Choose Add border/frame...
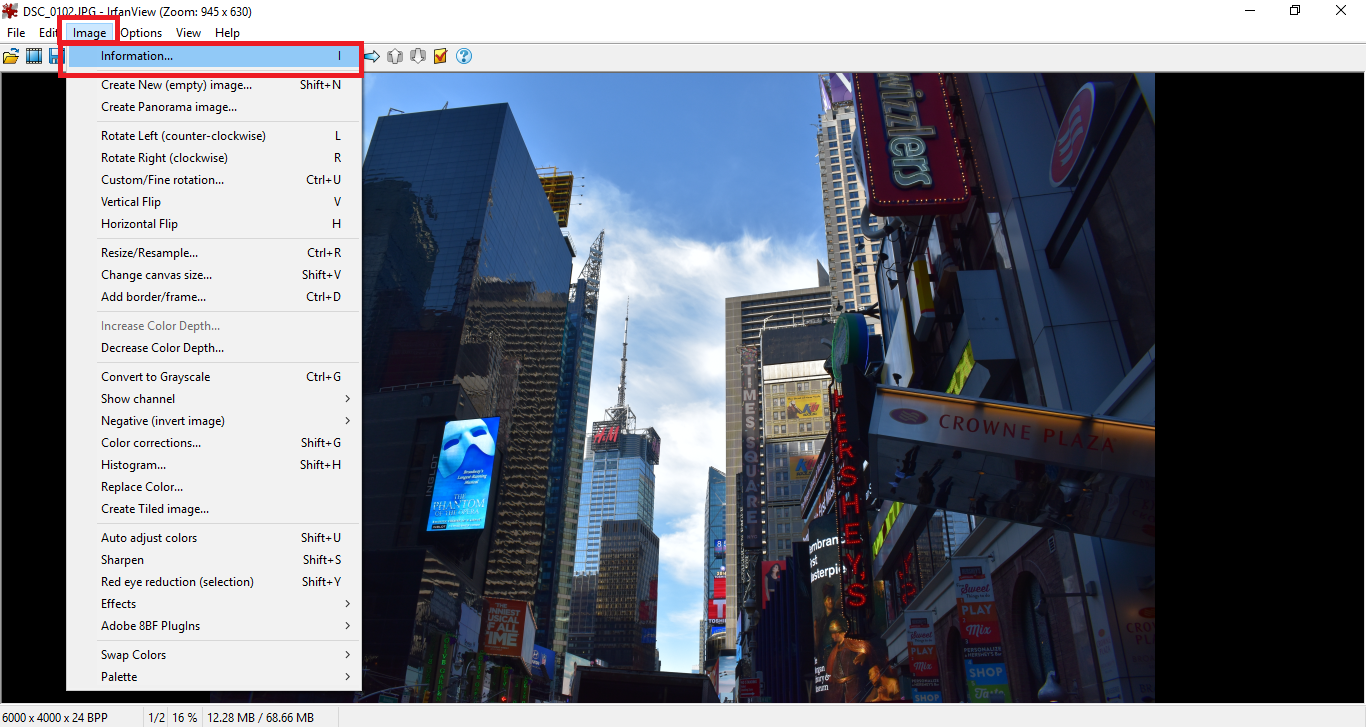 213,297
